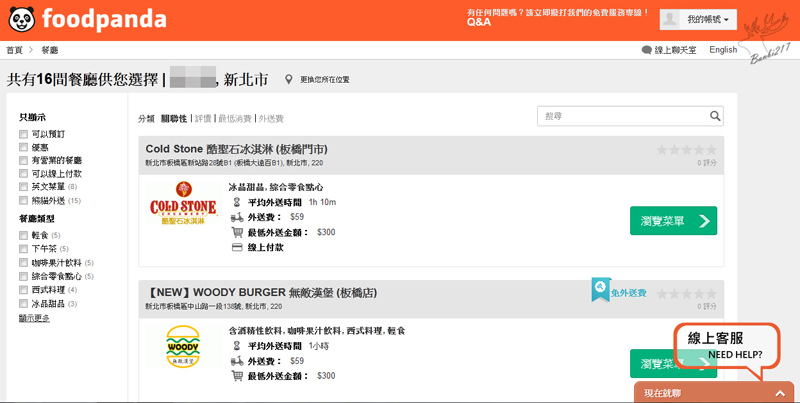This screenshot has height=403, width=800.
Task: Expand the 現在就聊 chat panel chevron
Action: pos(779,393)
